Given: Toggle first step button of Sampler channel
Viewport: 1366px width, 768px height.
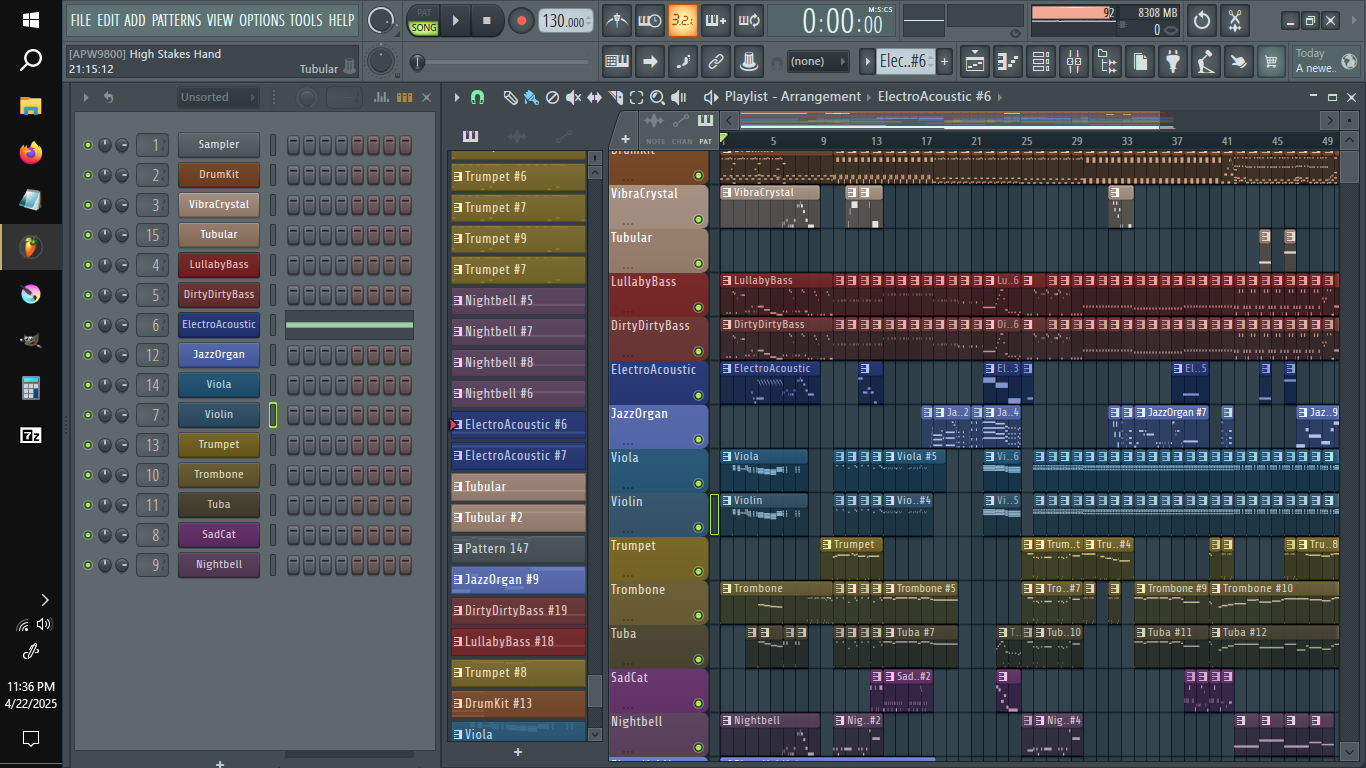Looking at the screenshot, I should pyautogui.click(x=294, y=145).
